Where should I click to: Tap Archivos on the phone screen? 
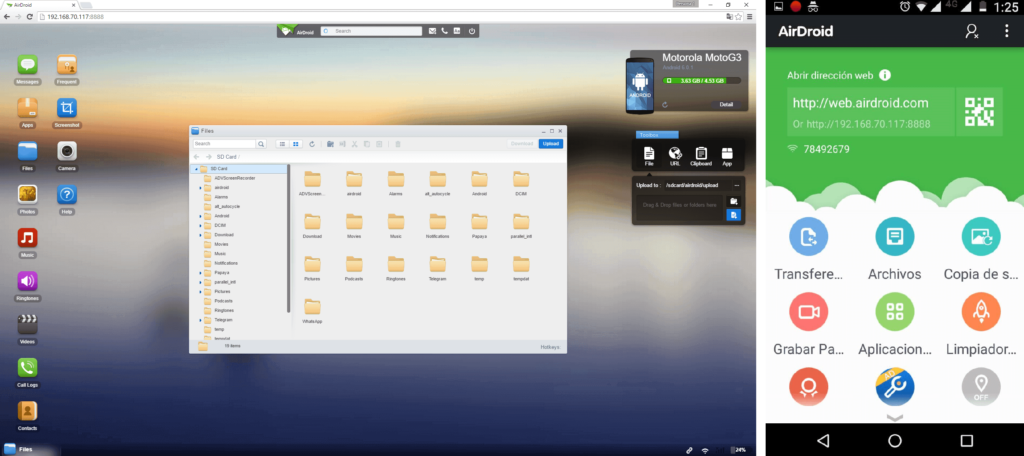[x=895, y=236]
